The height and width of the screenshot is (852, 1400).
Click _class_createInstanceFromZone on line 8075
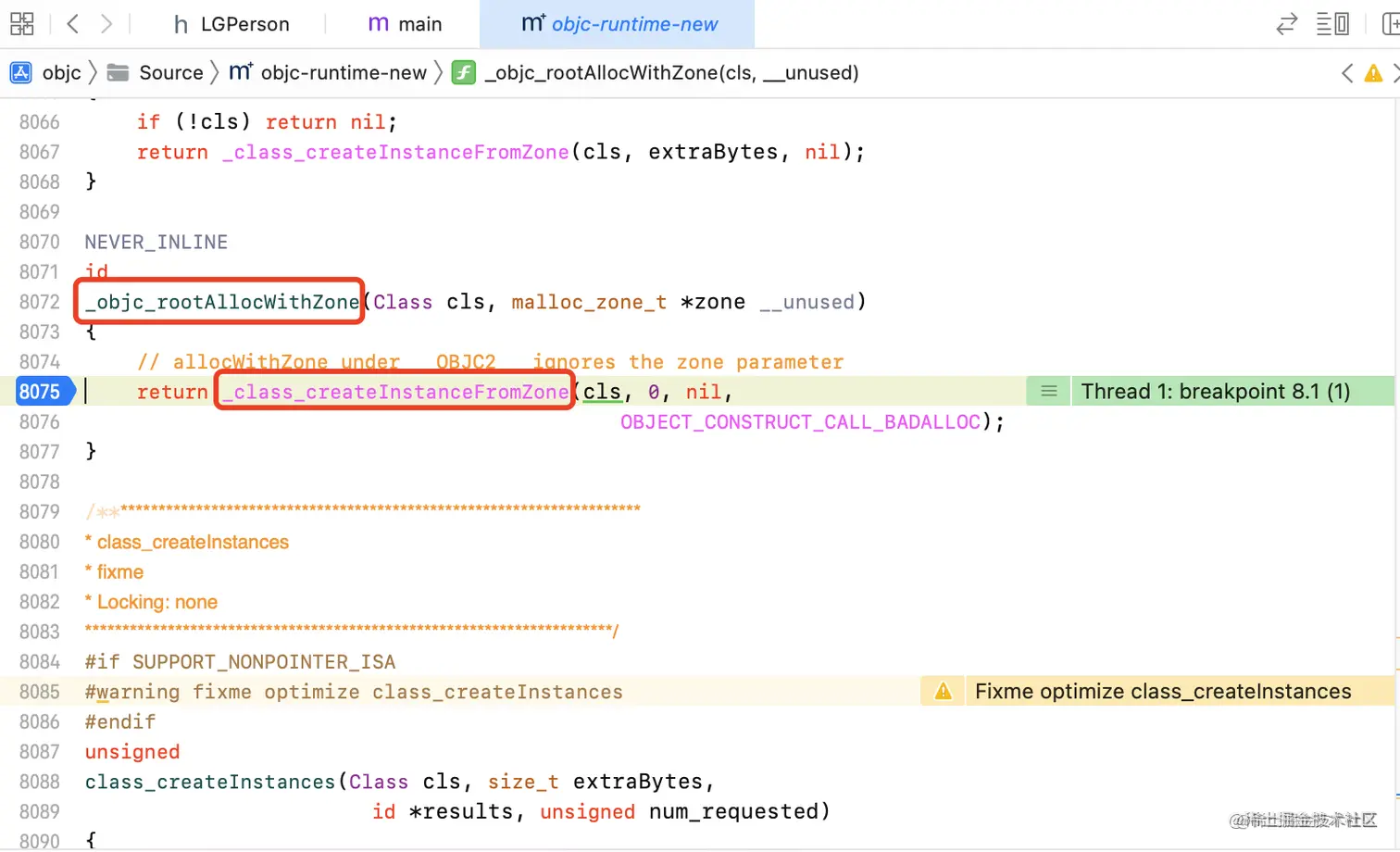tap(395, 392)
